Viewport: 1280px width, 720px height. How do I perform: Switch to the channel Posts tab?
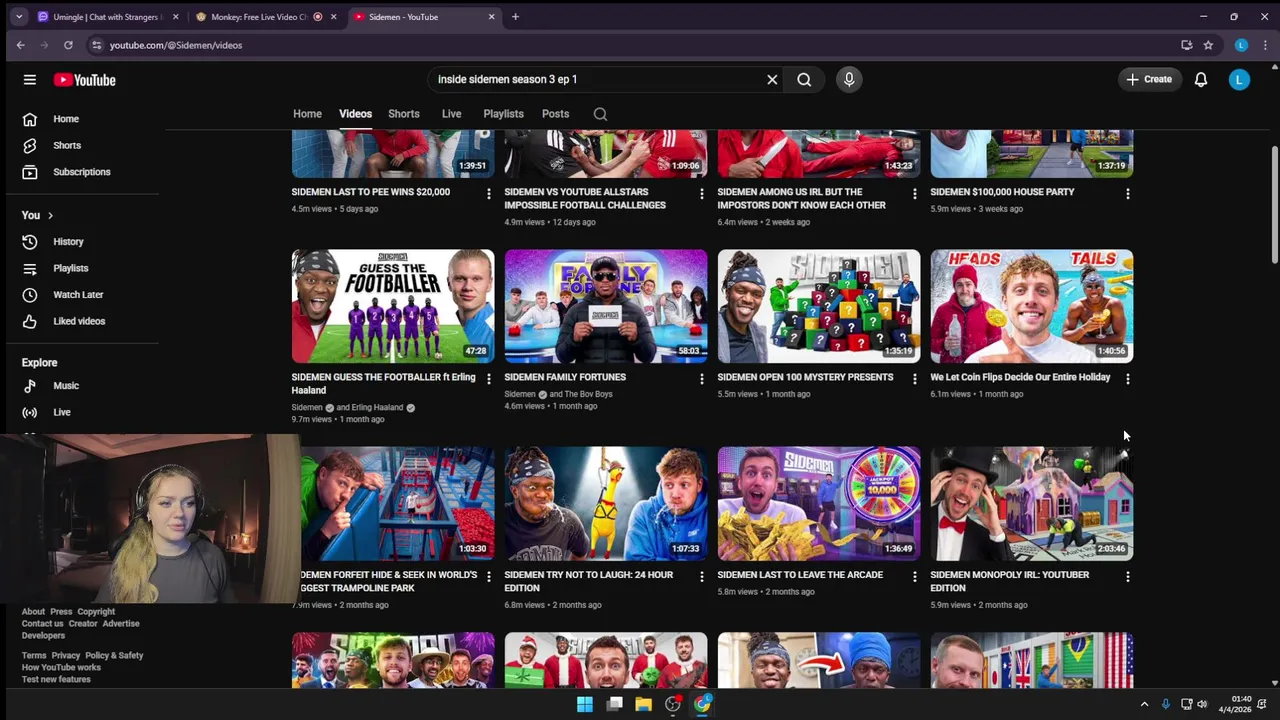click(x=555, y=114)
